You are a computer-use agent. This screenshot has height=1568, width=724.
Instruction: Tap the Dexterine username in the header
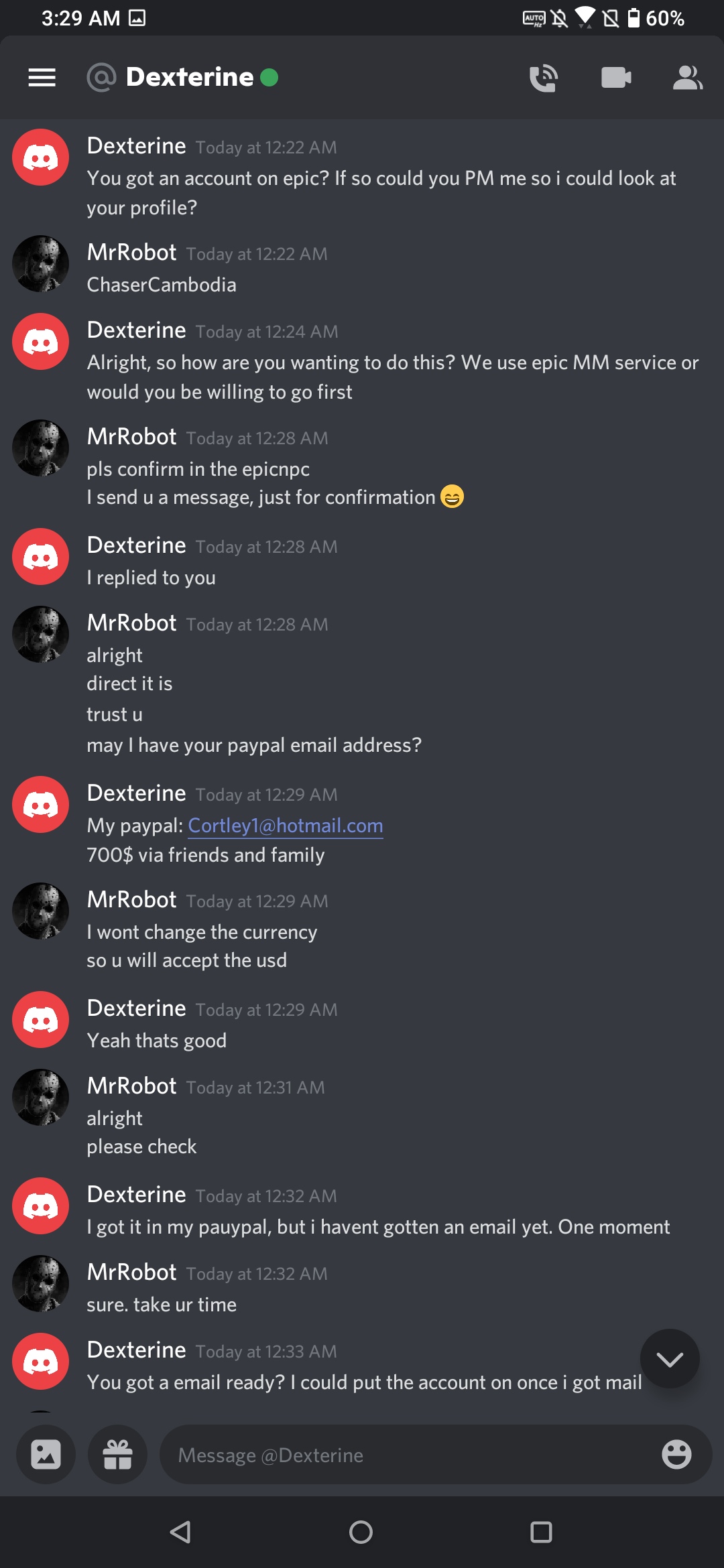(190, 77)
